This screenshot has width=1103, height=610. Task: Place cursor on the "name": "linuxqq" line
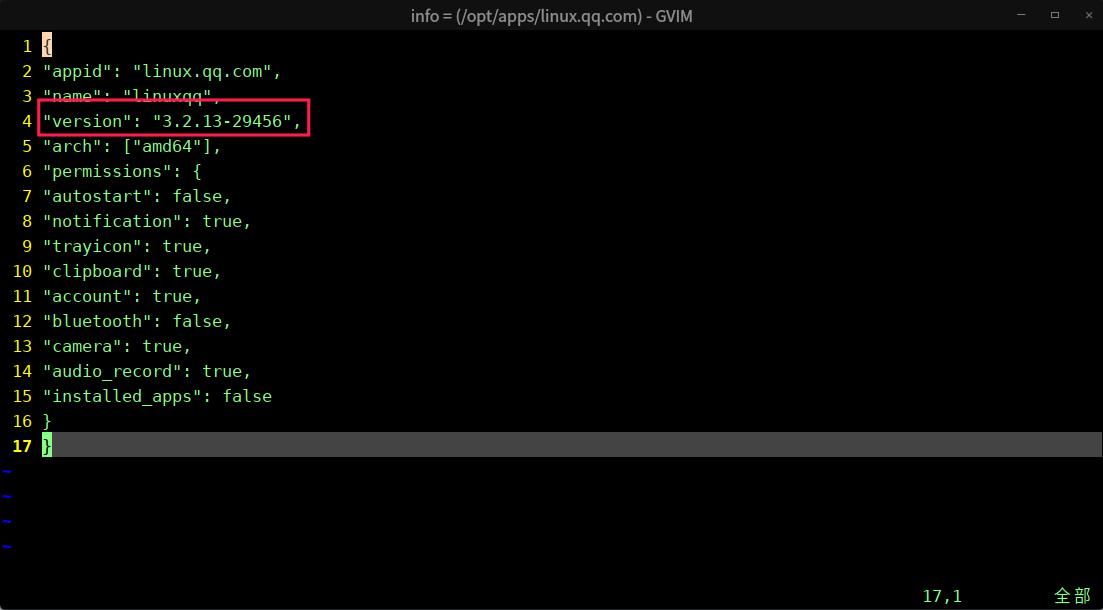click(x=132, y=96)
